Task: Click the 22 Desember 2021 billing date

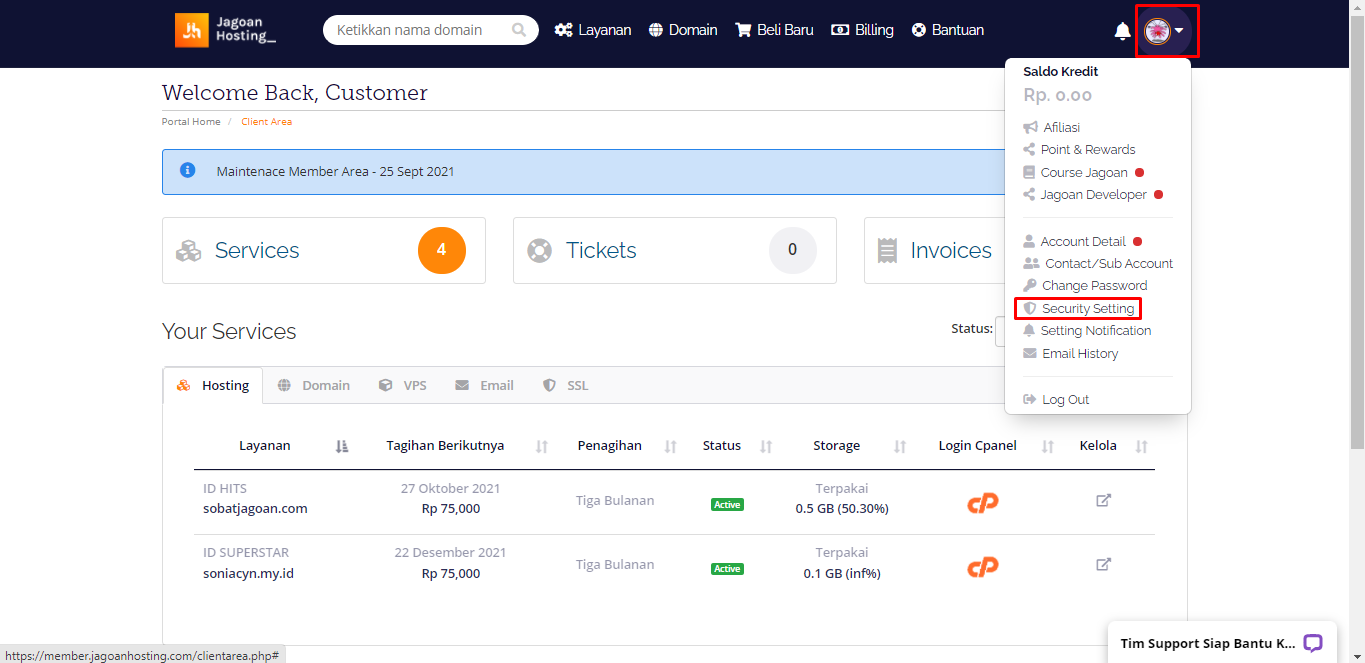Action: pyautogui.click(x=450, y=553)
